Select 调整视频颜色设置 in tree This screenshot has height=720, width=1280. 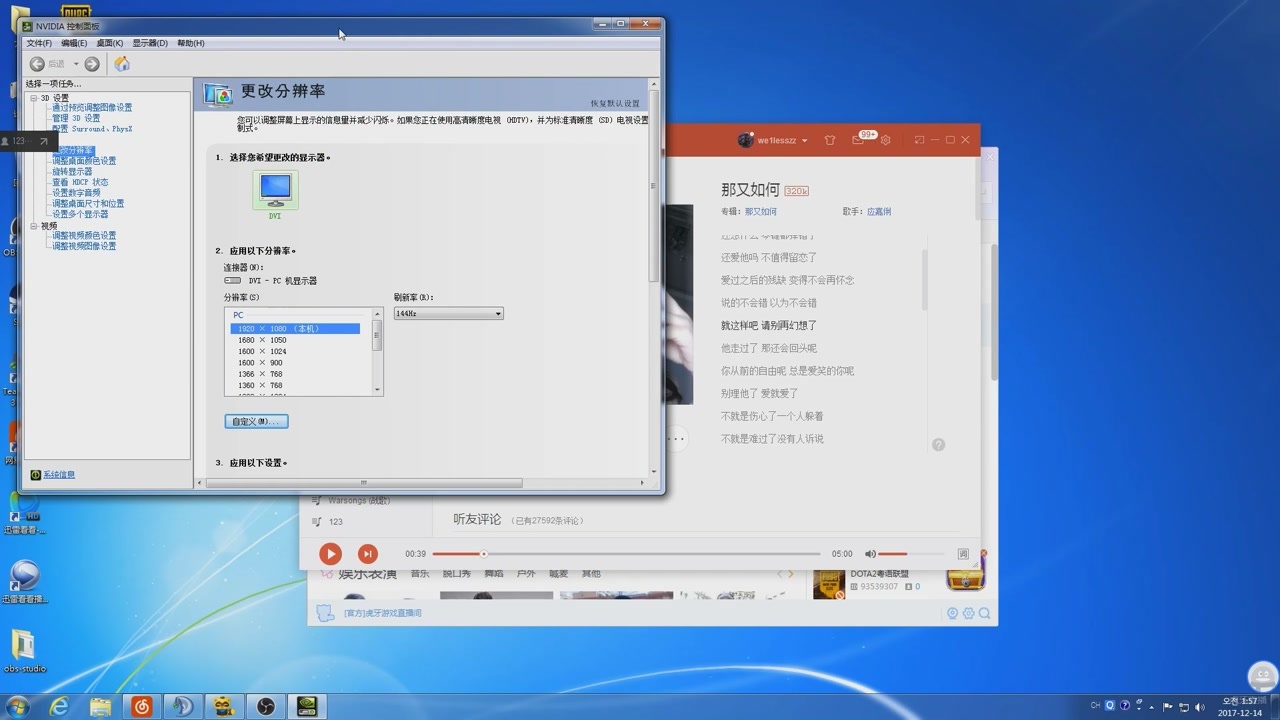84,236
